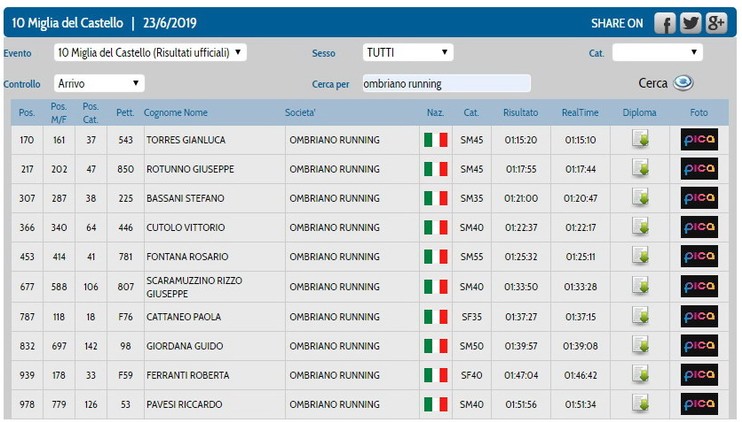Viewport: 742px width, 422px height.
Task: Click the Cerca search eye icon
Action: tap(683, 83)
